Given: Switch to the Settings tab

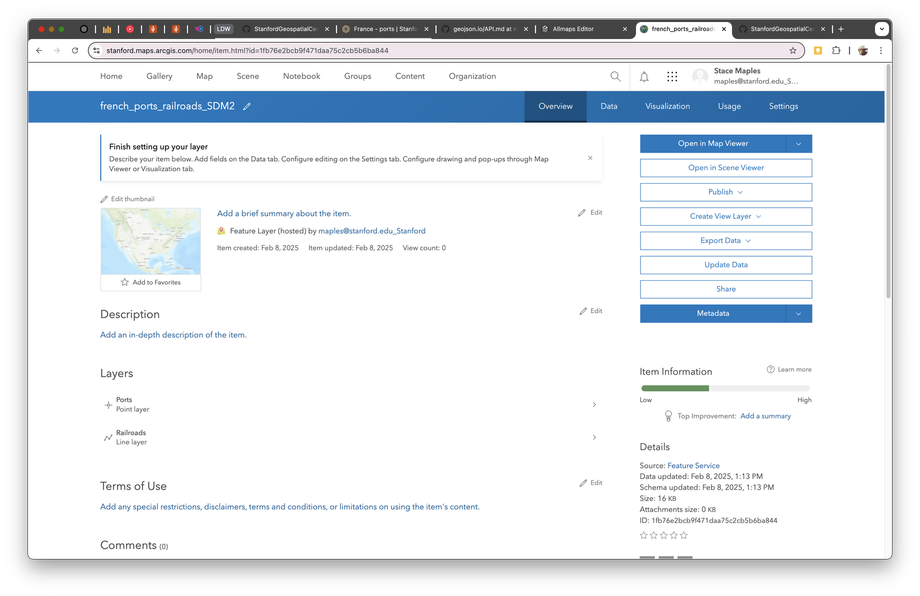Looking at the screenshot, I should click(783, 106).
